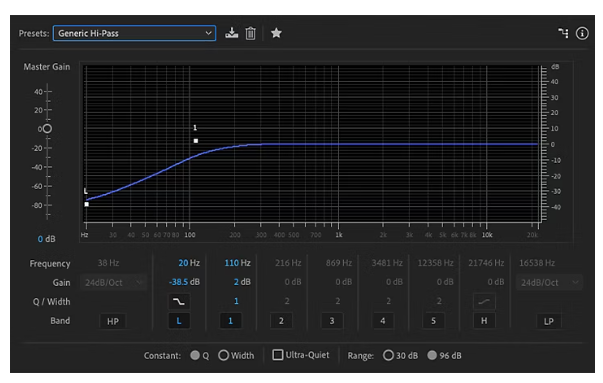Click band 1 Q/Width value
Screen dimensions: 603x383
[236, 301]
